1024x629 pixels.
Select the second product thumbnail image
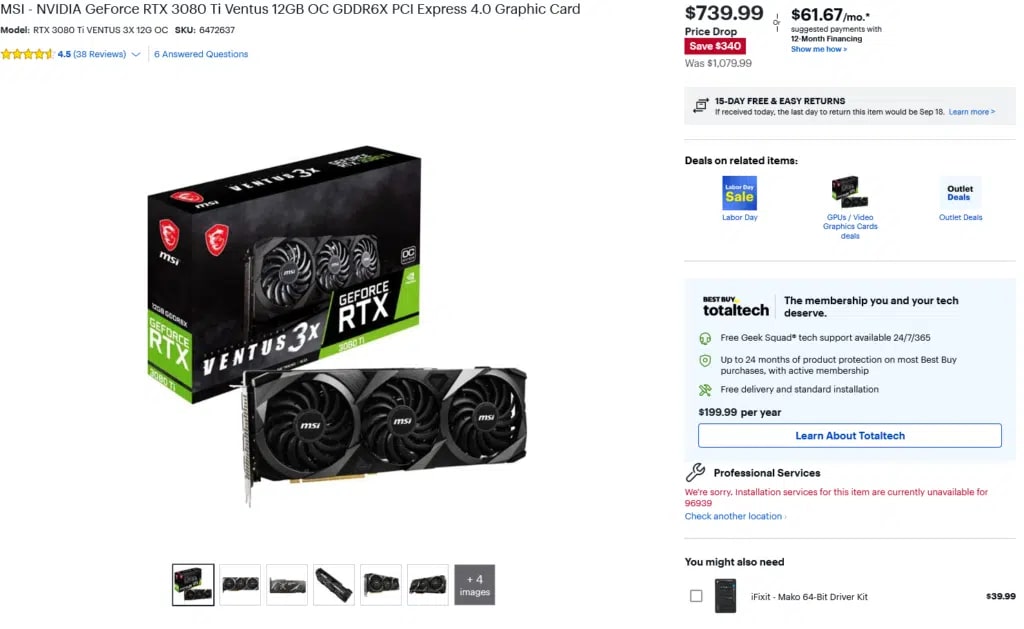[240, 585]
